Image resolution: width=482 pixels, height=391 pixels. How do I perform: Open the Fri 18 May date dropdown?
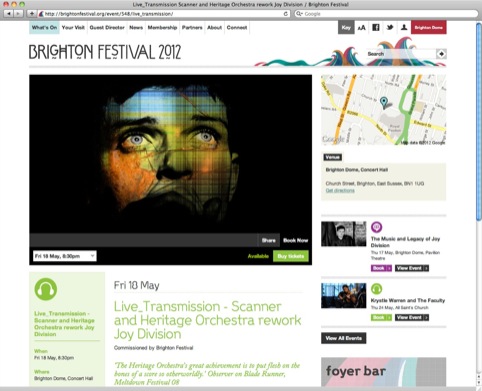click(65, 256)
